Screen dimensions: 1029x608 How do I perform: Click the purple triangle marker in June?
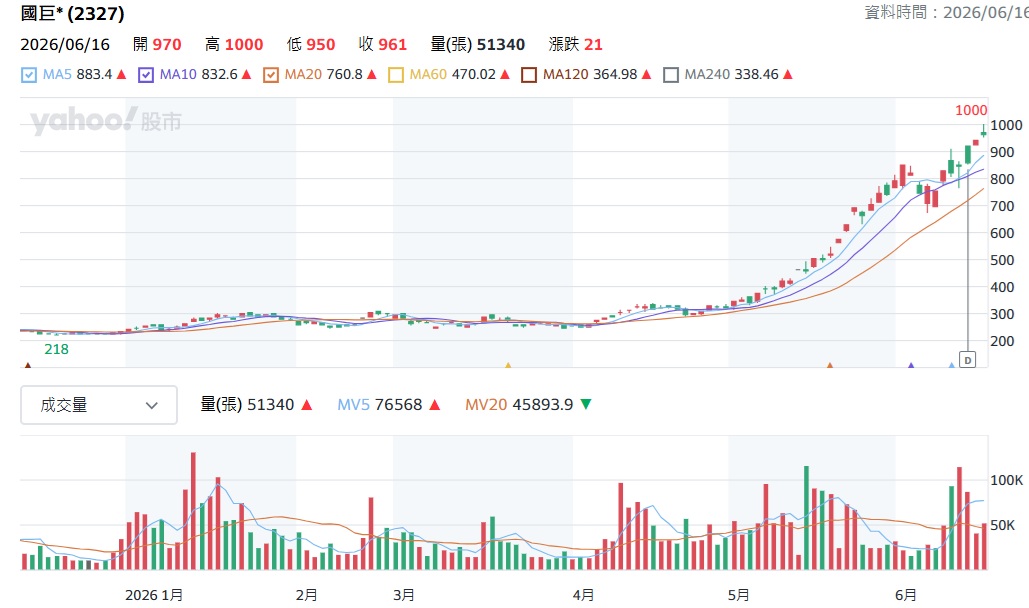911,364
